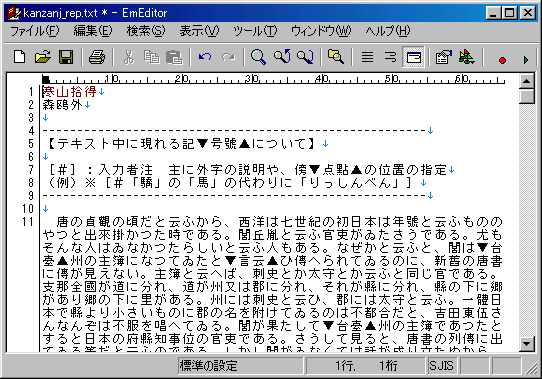Screen dimensions: 542x379
Task: Click the title text 寒山拾得 on line 1
Action: (69, 92)
